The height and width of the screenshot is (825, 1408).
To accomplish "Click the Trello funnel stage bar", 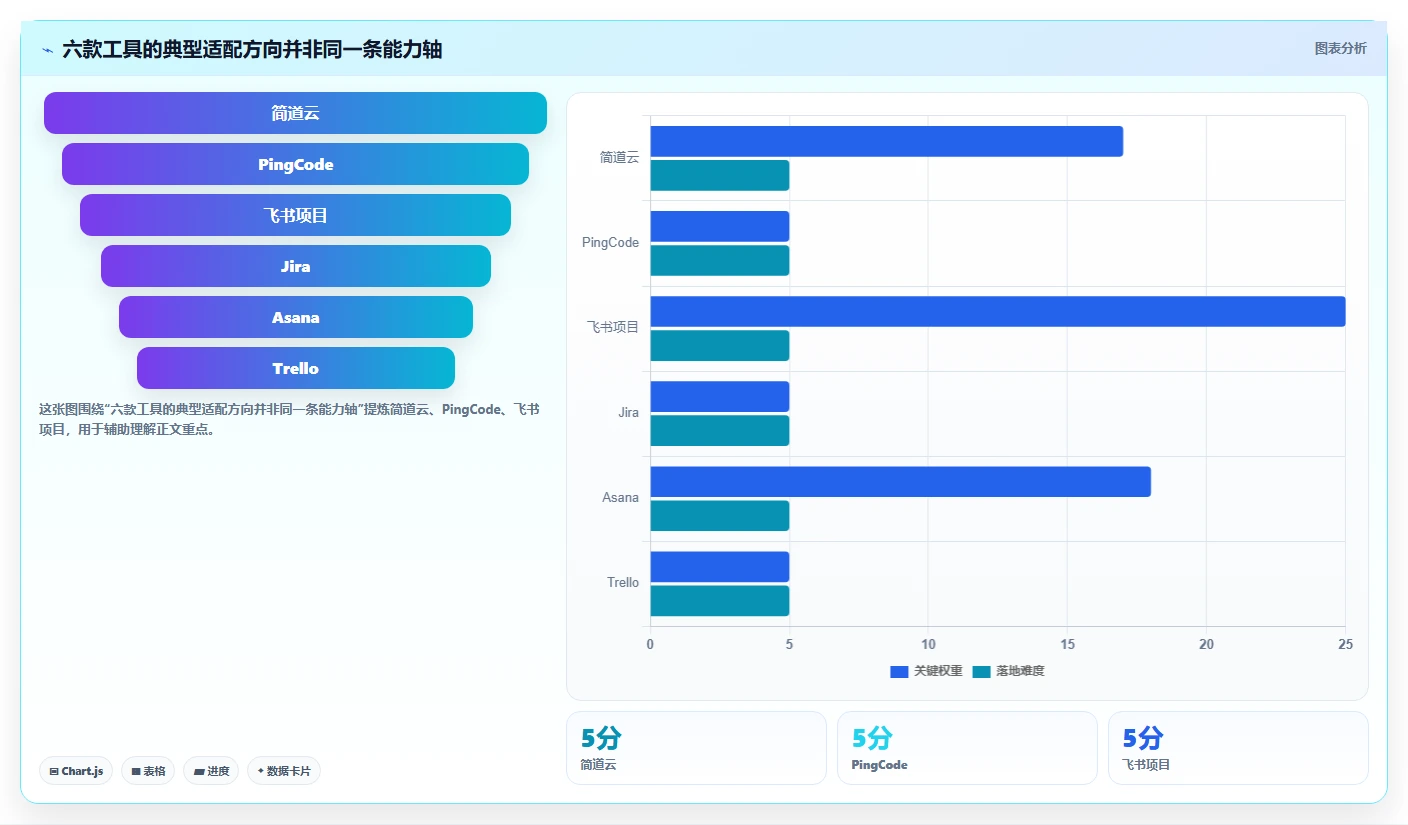I will click(x=296, y=368).
